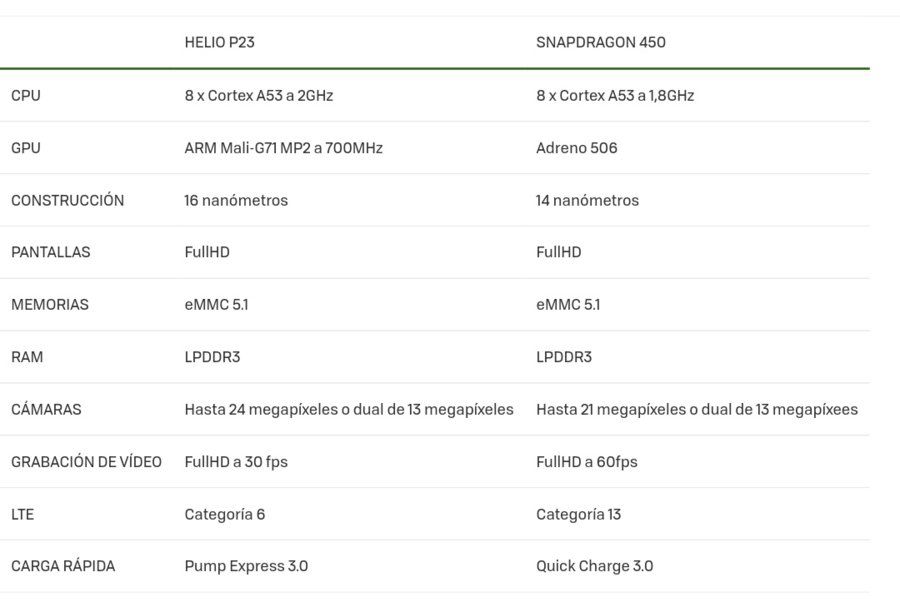The height and width of the screenshot is (607, 900).
Task: Select the CONSTRUCCIÓN row label
Action: [68, 200]
